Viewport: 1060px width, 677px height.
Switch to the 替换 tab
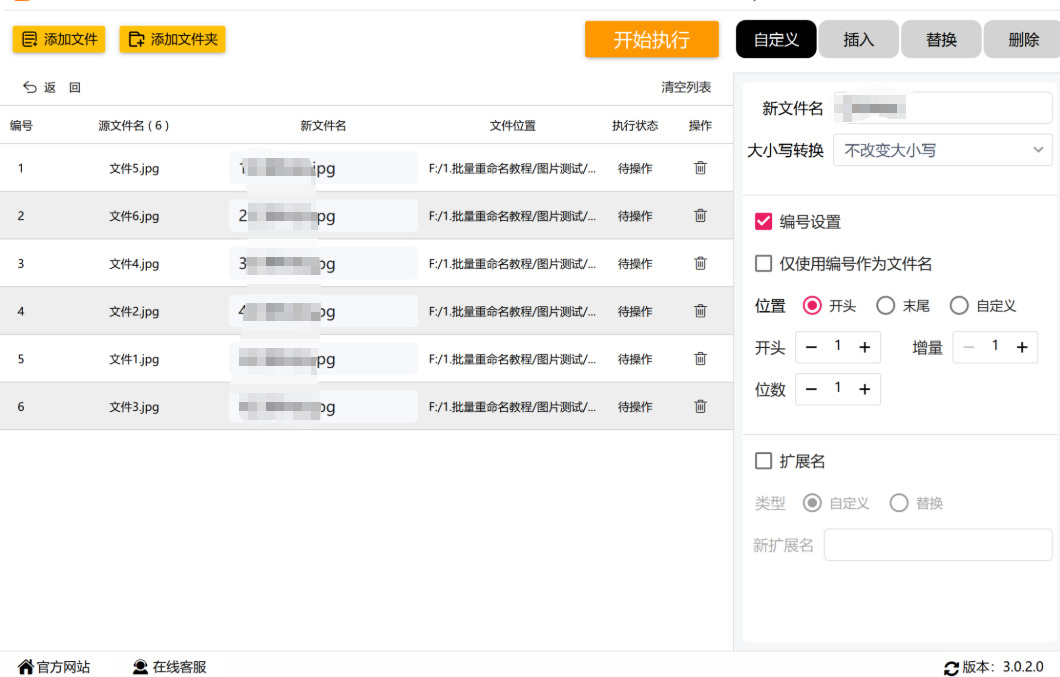[941, 40]
